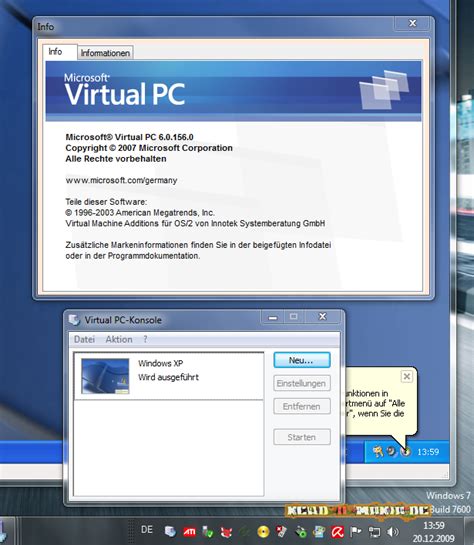This screenshot has height=545, width=474.
Task: Click the 'Wird ausgeführt' status text
Action: tap(169, 377)
